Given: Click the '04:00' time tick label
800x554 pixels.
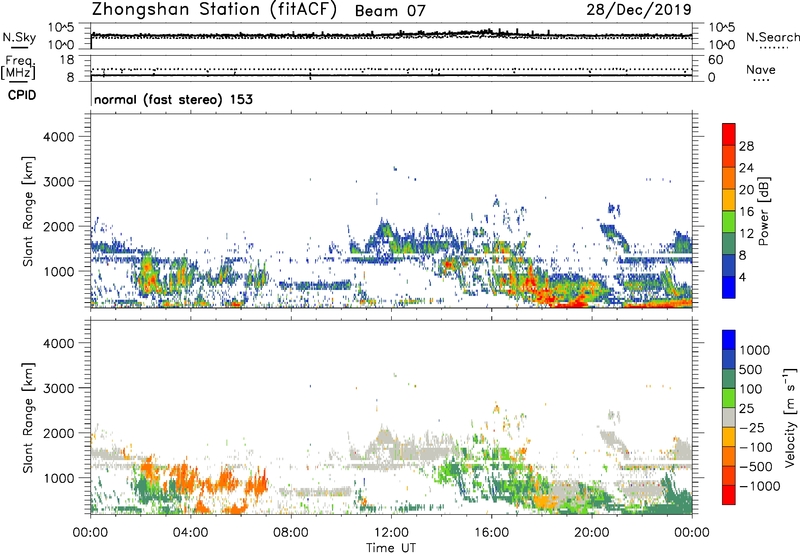Looking at the screenshot, I should (x=190, y=533).
